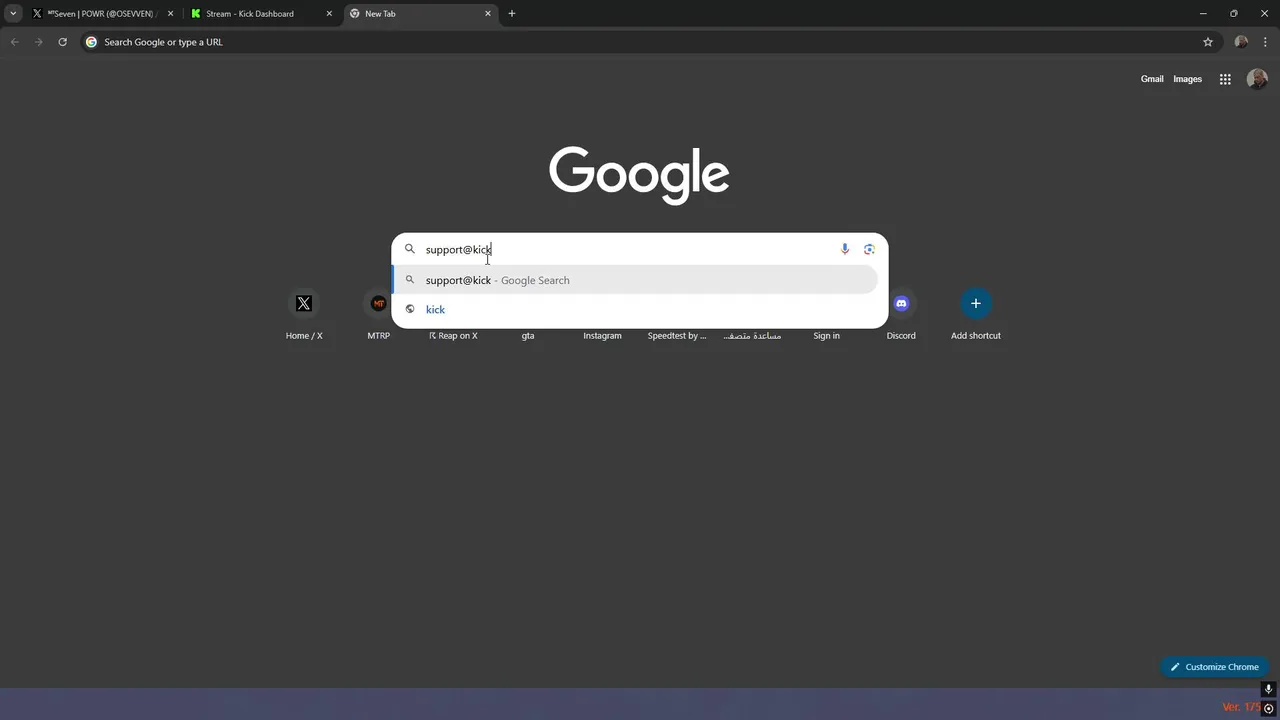The height and width of the screenshot is (720, 1280).
Task: Close the Kick Dashboard tab
Action: tap(329, 14)
